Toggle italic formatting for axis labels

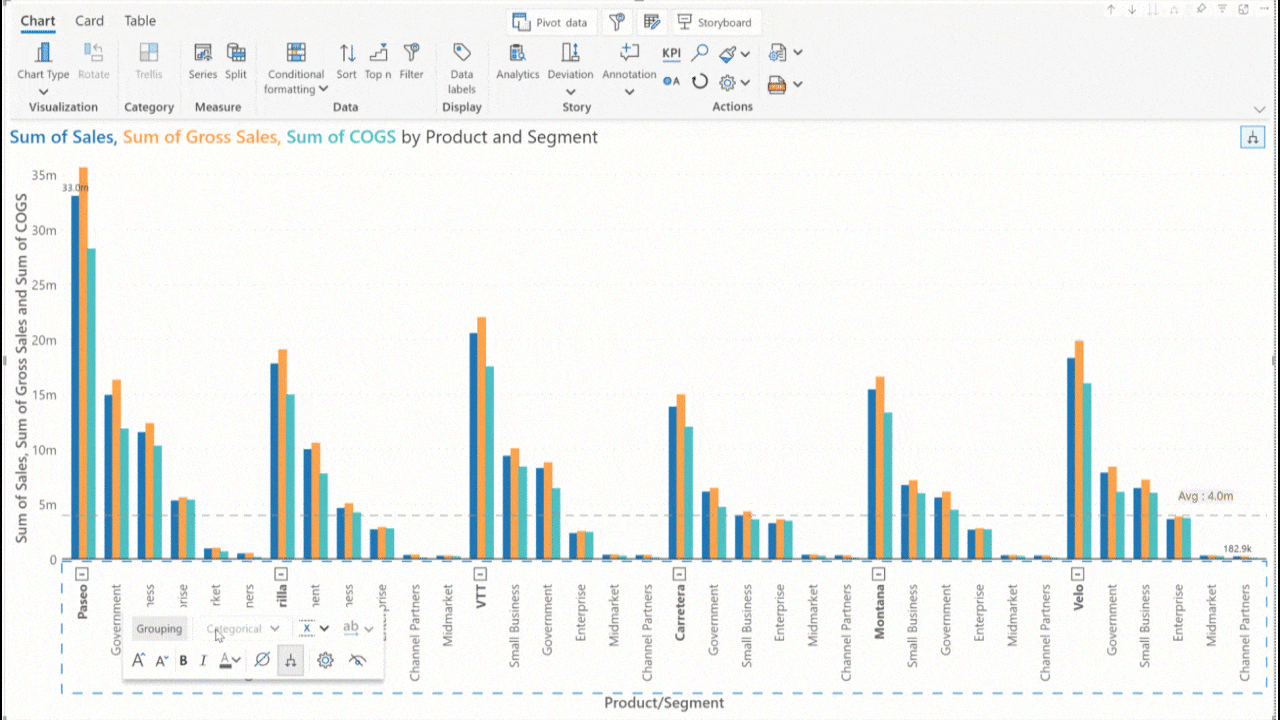[203, 660]
